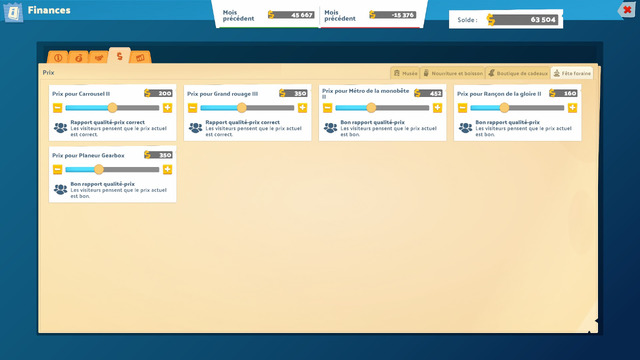Increase price for Planeur Gearbox
This screenshot has width=640, height=360.
[x=167, y=169]
